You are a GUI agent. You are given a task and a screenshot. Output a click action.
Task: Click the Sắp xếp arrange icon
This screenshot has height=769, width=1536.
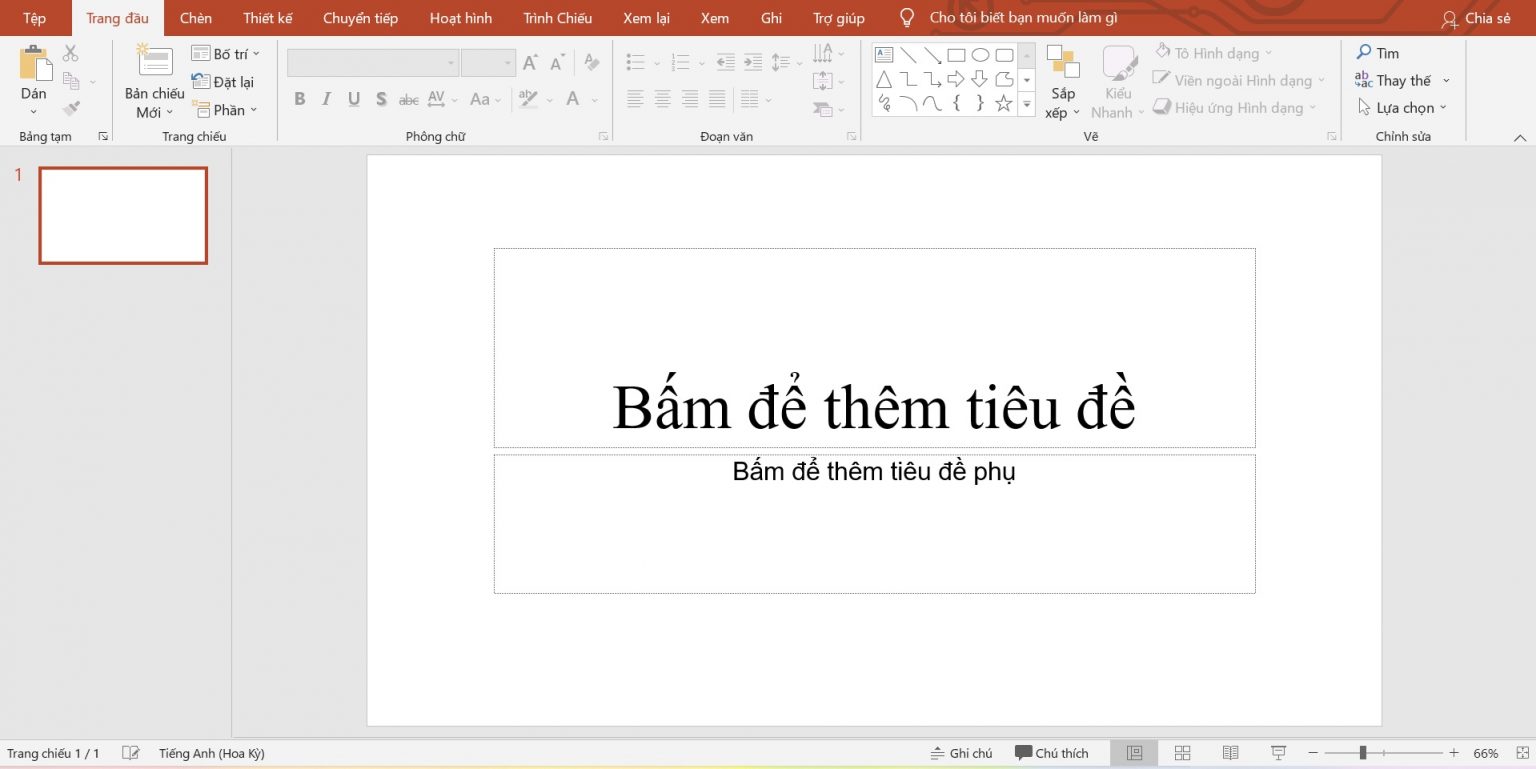click(1062, 62)
